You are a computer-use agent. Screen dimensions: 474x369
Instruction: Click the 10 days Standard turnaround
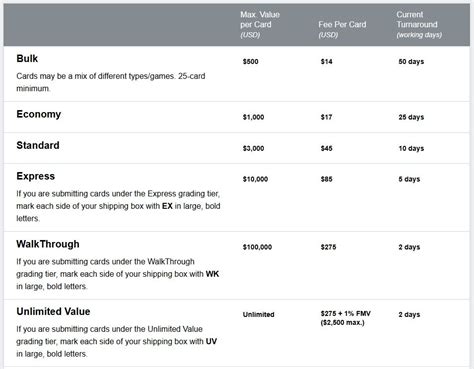click(411, 148)
